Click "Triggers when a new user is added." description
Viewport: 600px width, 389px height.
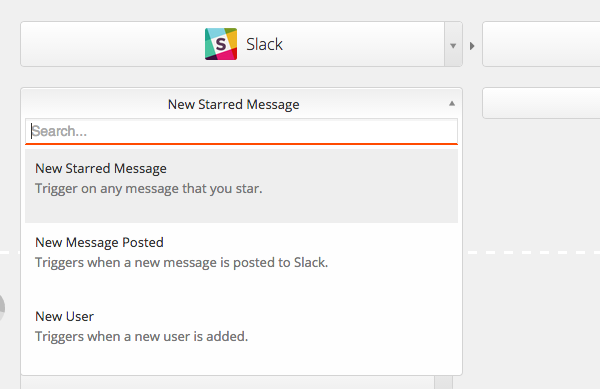point(142,336)
